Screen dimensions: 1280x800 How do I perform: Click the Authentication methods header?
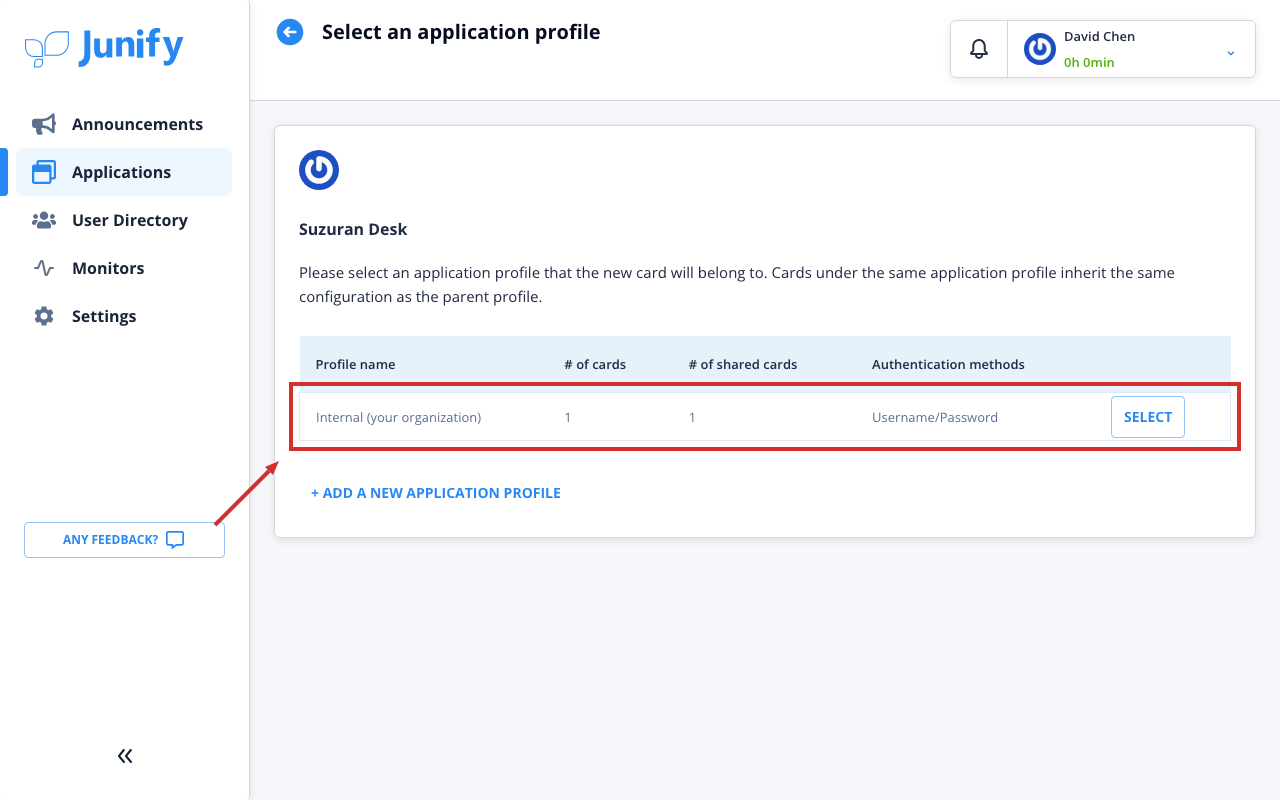click(948, 364)
